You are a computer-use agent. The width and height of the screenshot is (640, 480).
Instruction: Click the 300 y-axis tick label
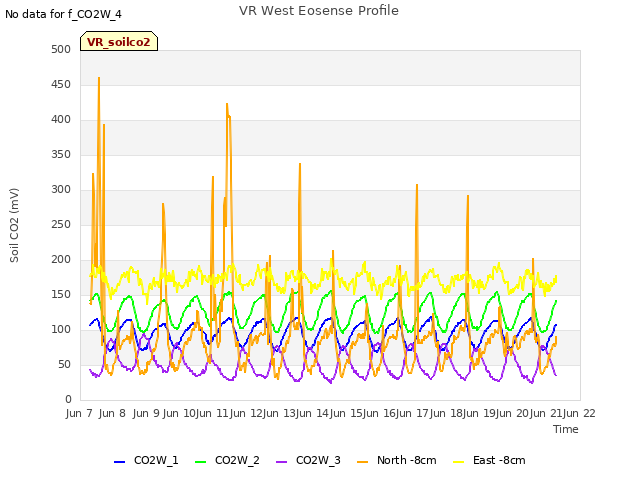pyautogui.click(x=61, y=189)
